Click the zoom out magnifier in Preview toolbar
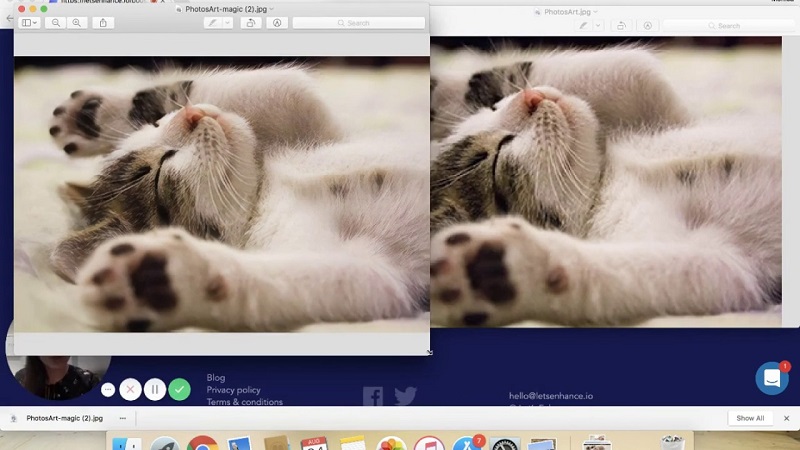Screen dimensions: 800x450 pyautogui.click(x=56, y=23)
